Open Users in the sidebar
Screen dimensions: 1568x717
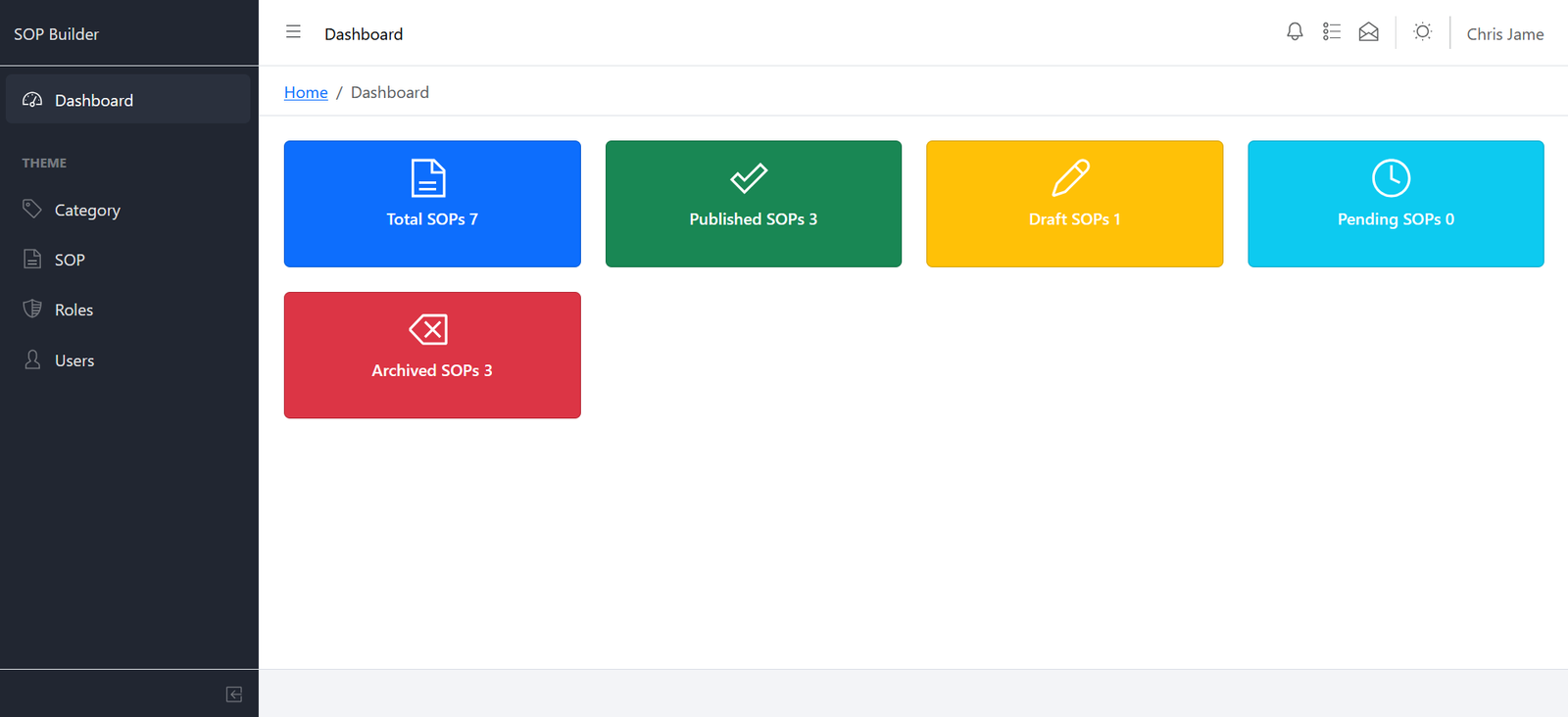(74, 360)
